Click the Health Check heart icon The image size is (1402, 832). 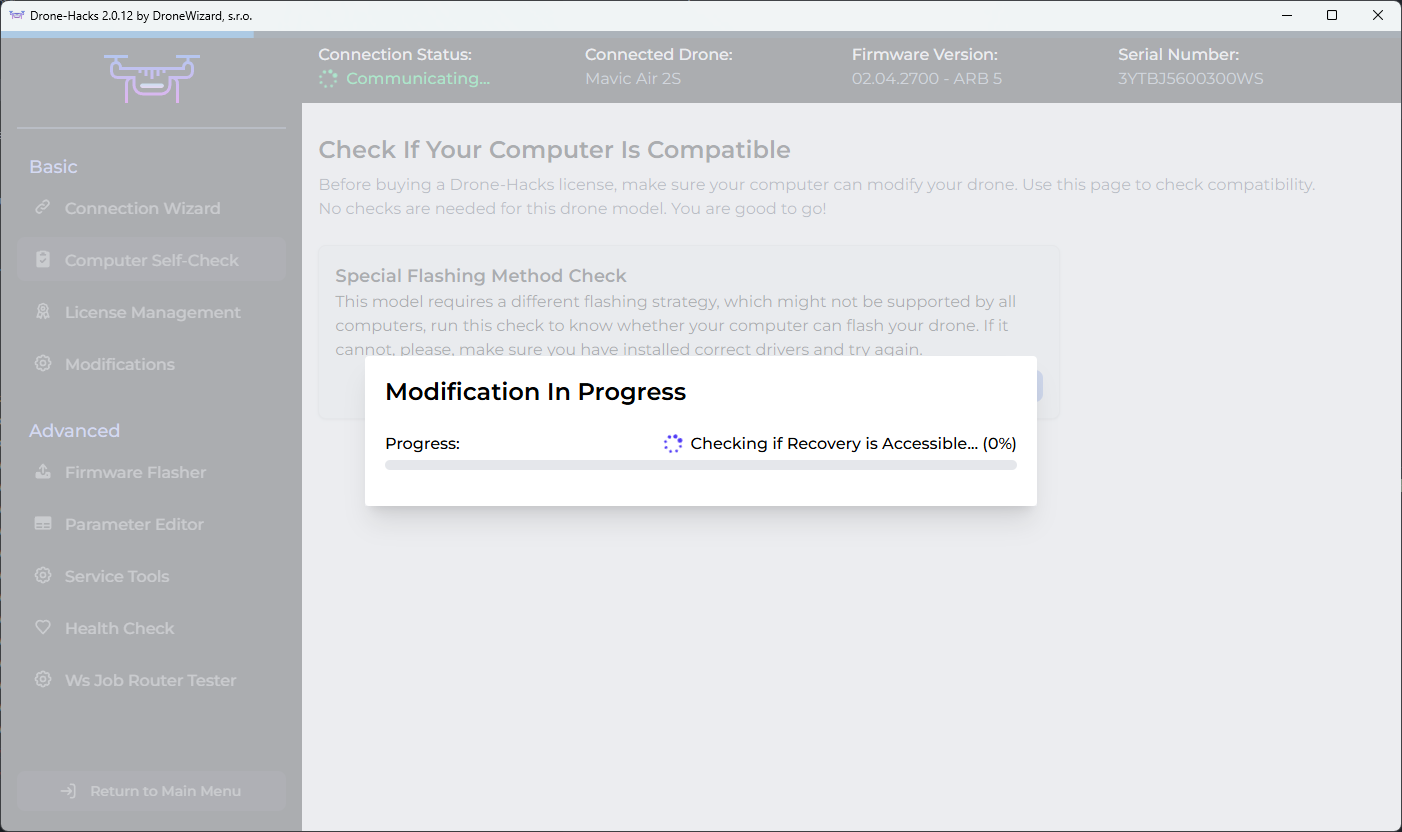(42, 628)
